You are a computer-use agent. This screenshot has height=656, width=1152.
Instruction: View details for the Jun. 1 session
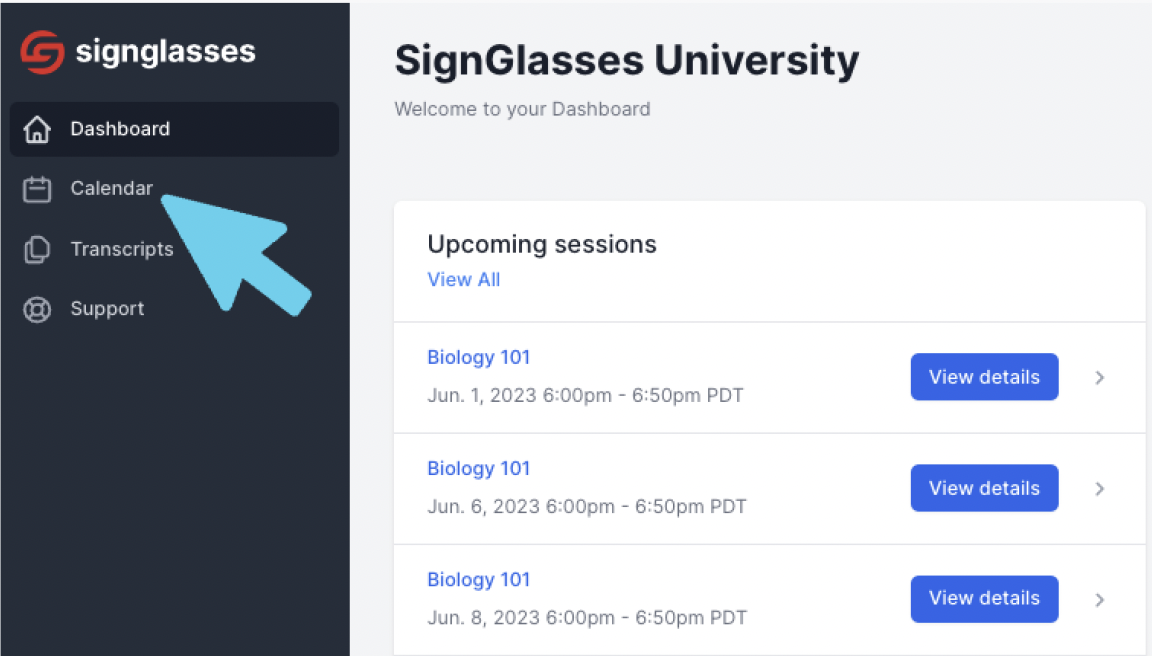984,377
